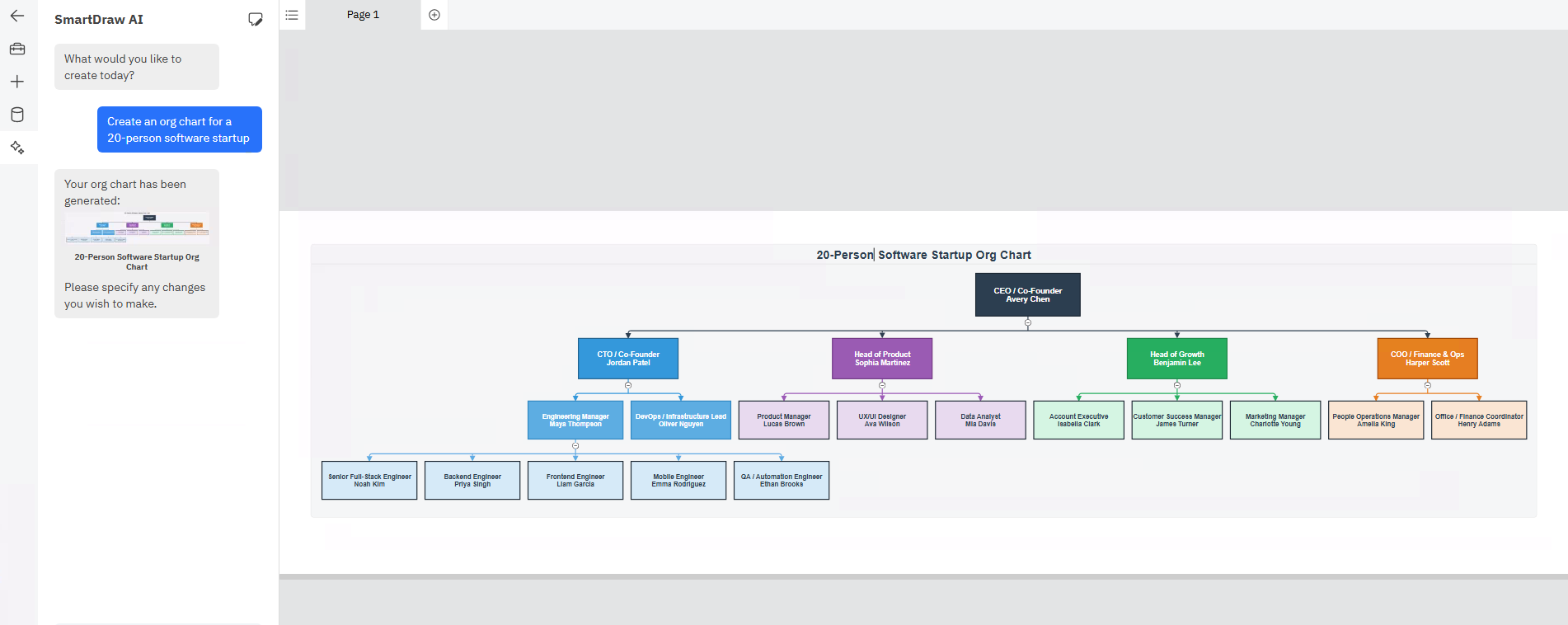Collapse the COO branch toggle
The image size is (1568, 625).
tap(1428, 385)
